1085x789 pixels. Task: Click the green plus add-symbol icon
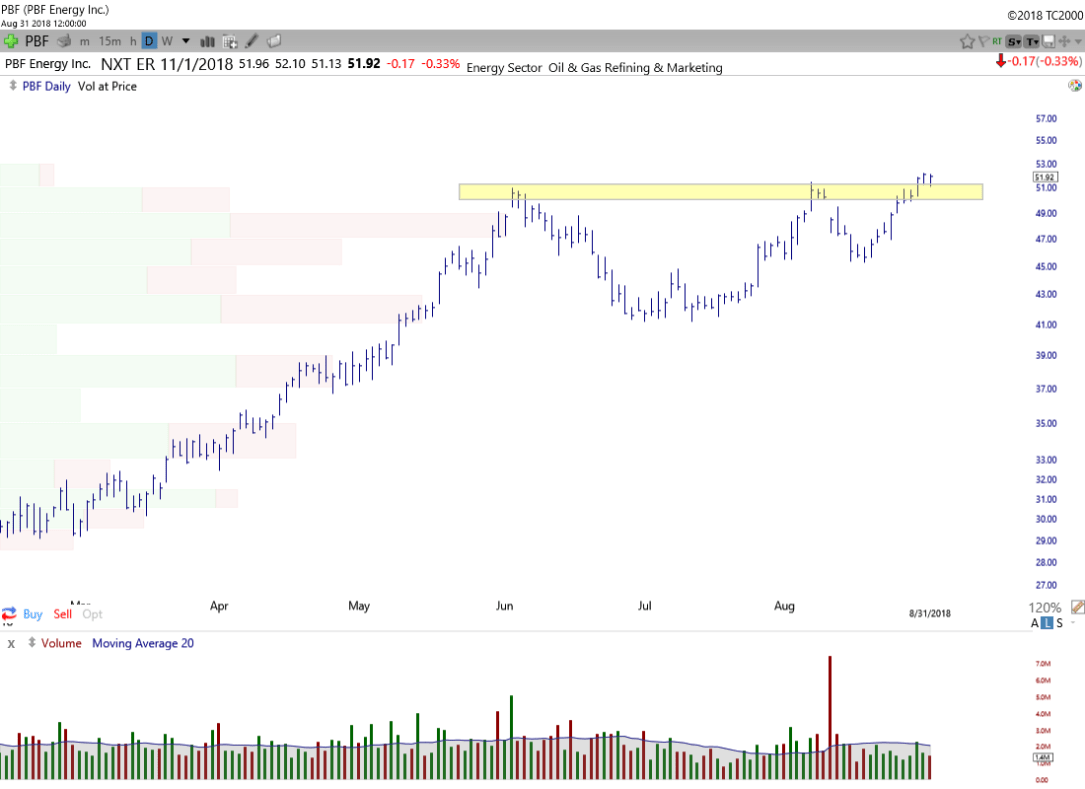click(x=11, y=41)
